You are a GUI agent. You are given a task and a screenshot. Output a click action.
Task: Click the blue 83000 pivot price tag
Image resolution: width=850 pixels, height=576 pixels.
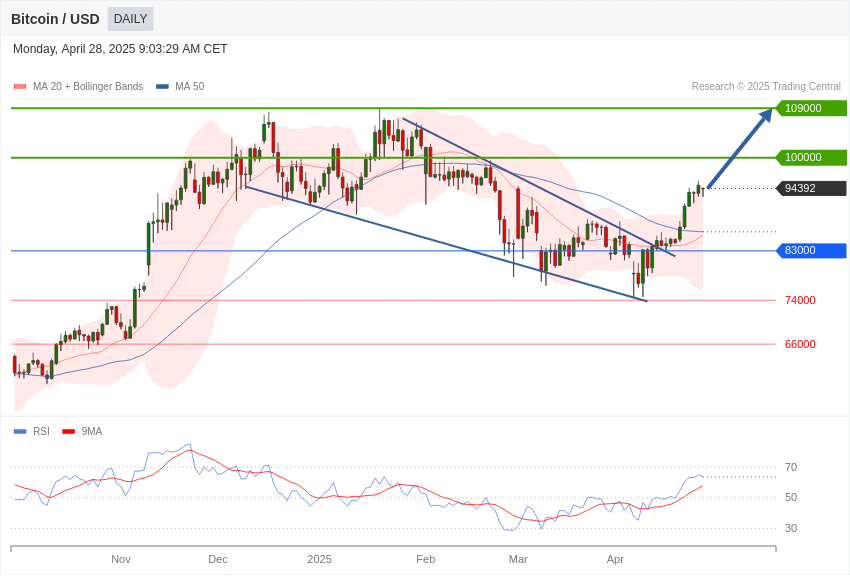pyautogui.click(x=811, y=250)
